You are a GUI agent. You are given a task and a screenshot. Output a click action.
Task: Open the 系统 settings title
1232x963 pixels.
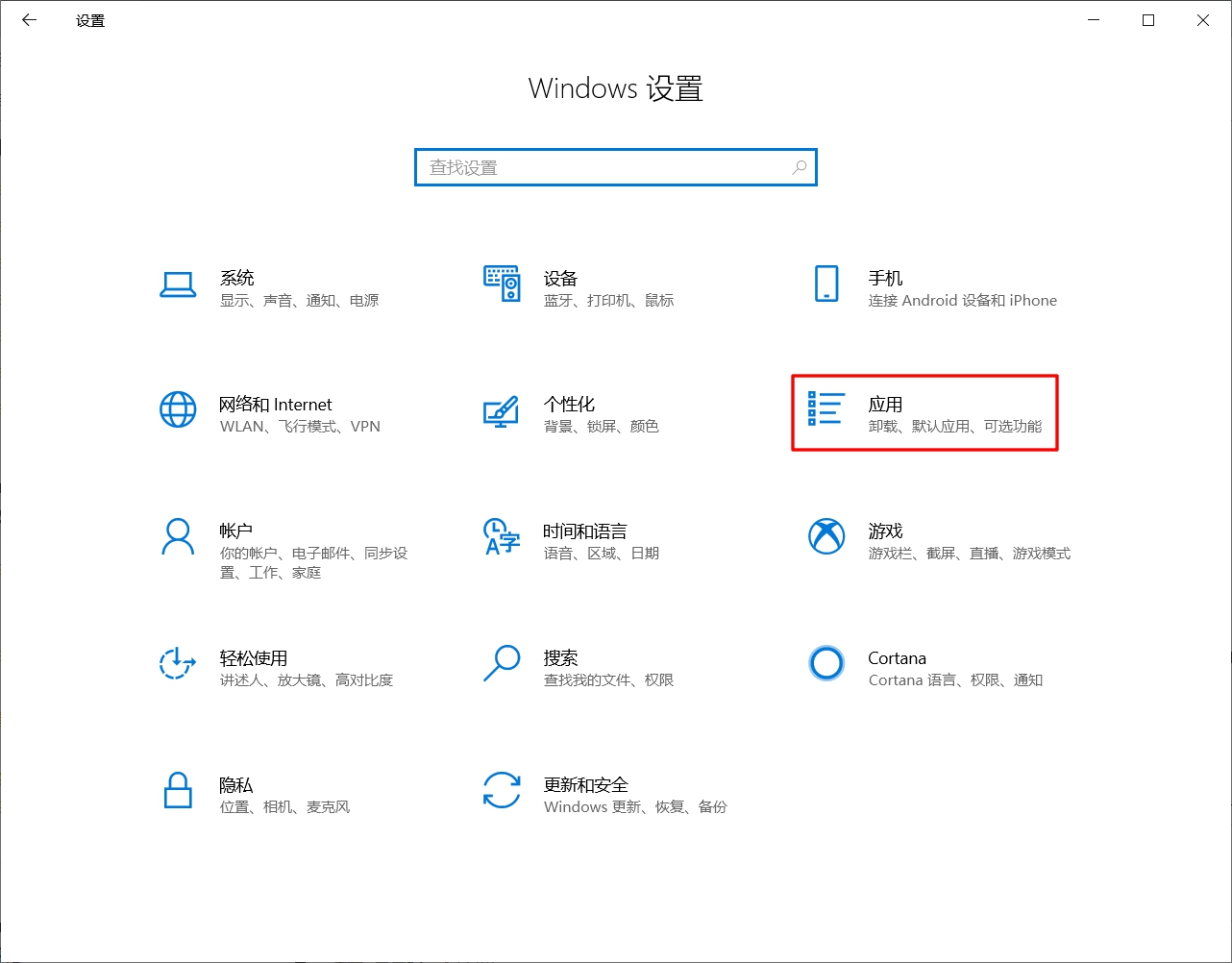pos(237,278)
